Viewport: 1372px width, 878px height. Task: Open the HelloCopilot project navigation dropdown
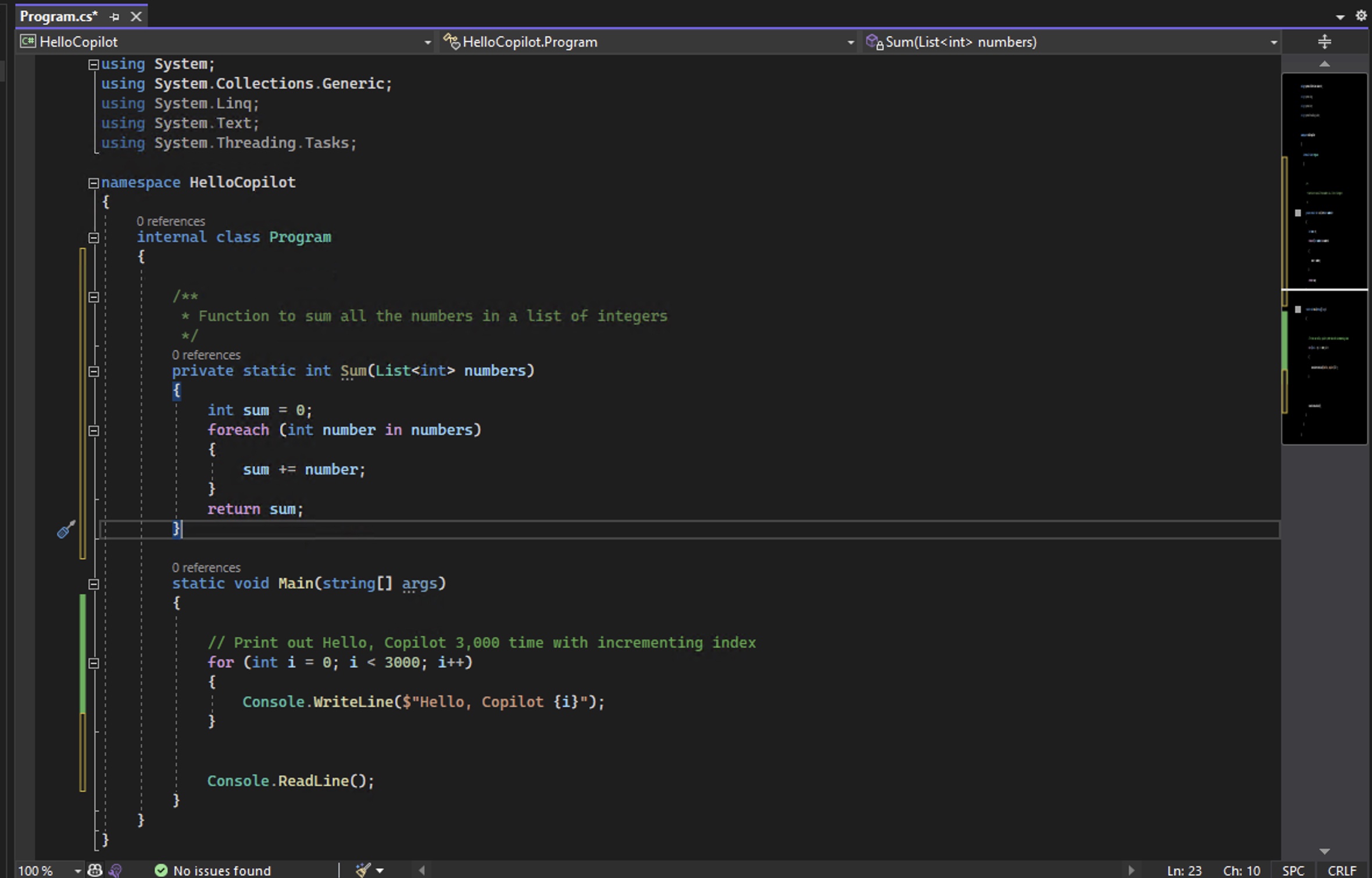click(x=226, y=42)
